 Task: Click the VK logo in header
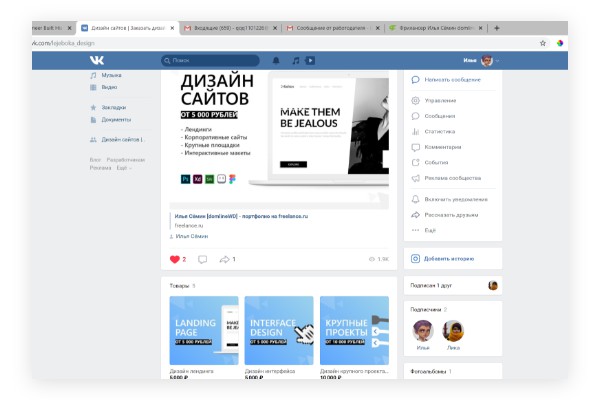click(97, 60)
